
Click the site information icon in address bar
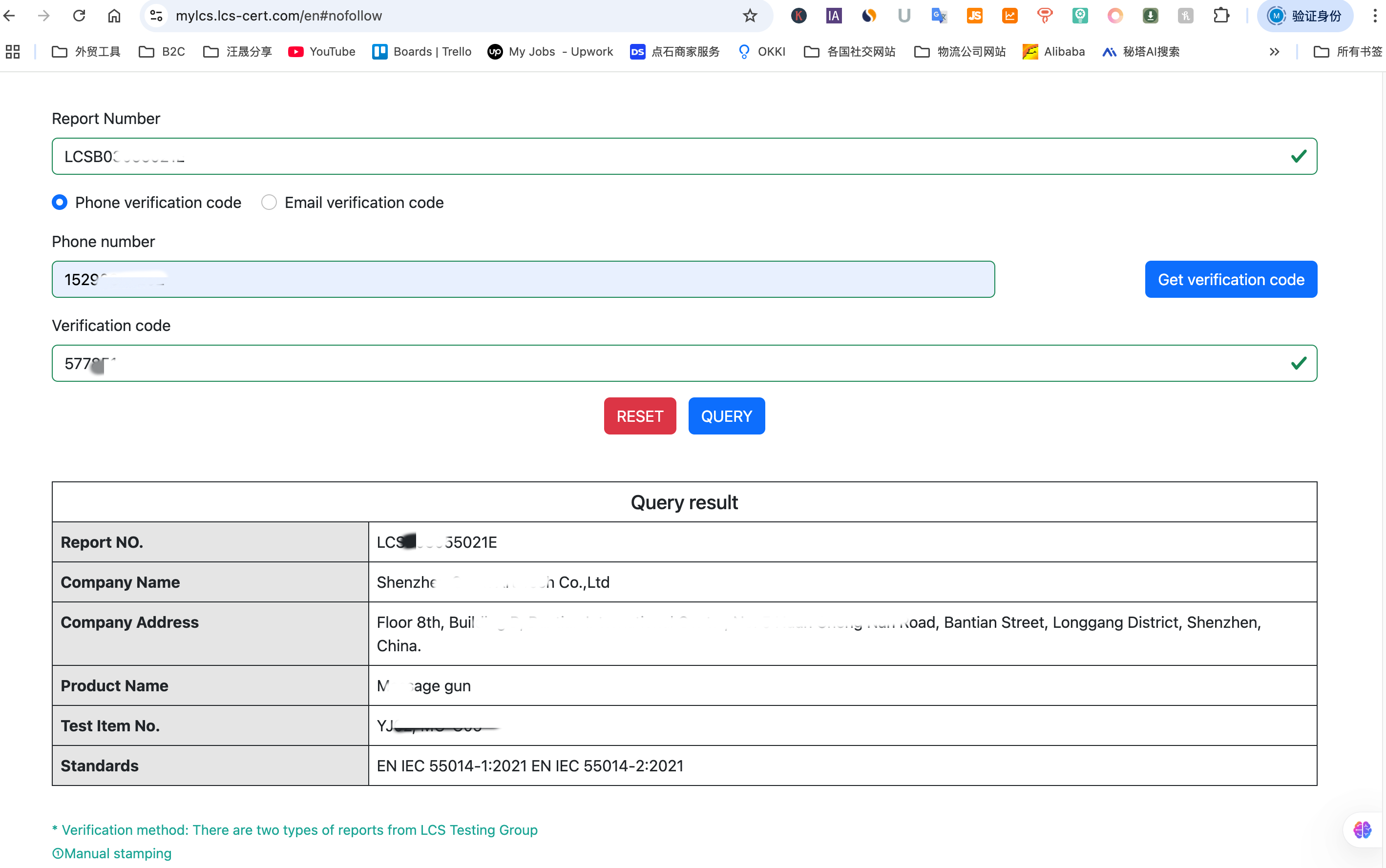point(156,16)
